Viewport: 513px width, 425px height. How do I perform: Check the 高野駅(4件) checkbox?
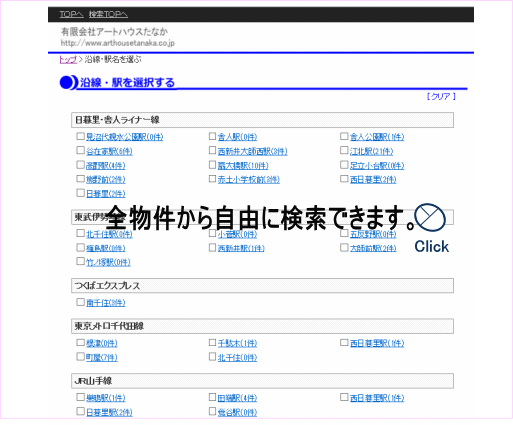click(x=80, y=165)
